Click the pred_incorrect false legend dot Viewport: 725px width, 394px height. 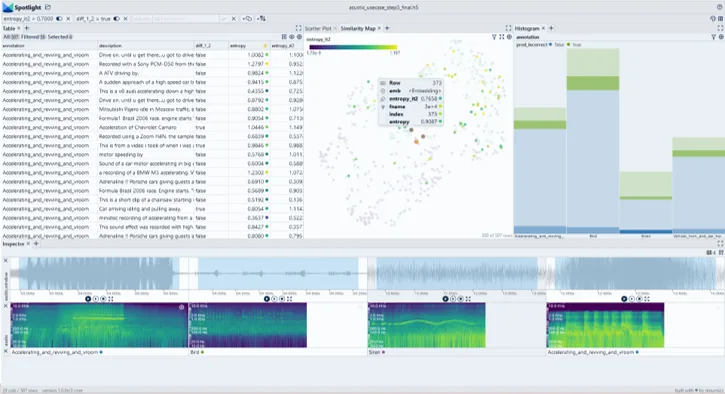[550, 44]
